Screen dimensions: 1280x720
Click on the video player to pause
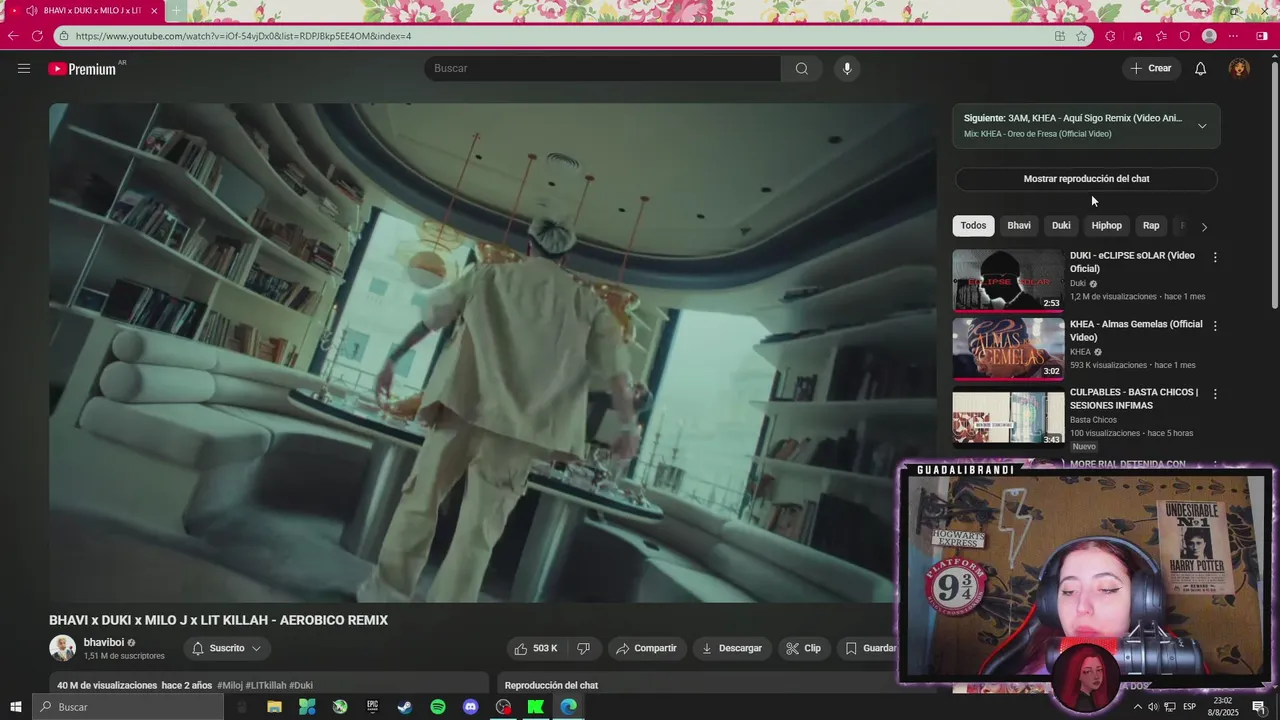coord(492,352)
